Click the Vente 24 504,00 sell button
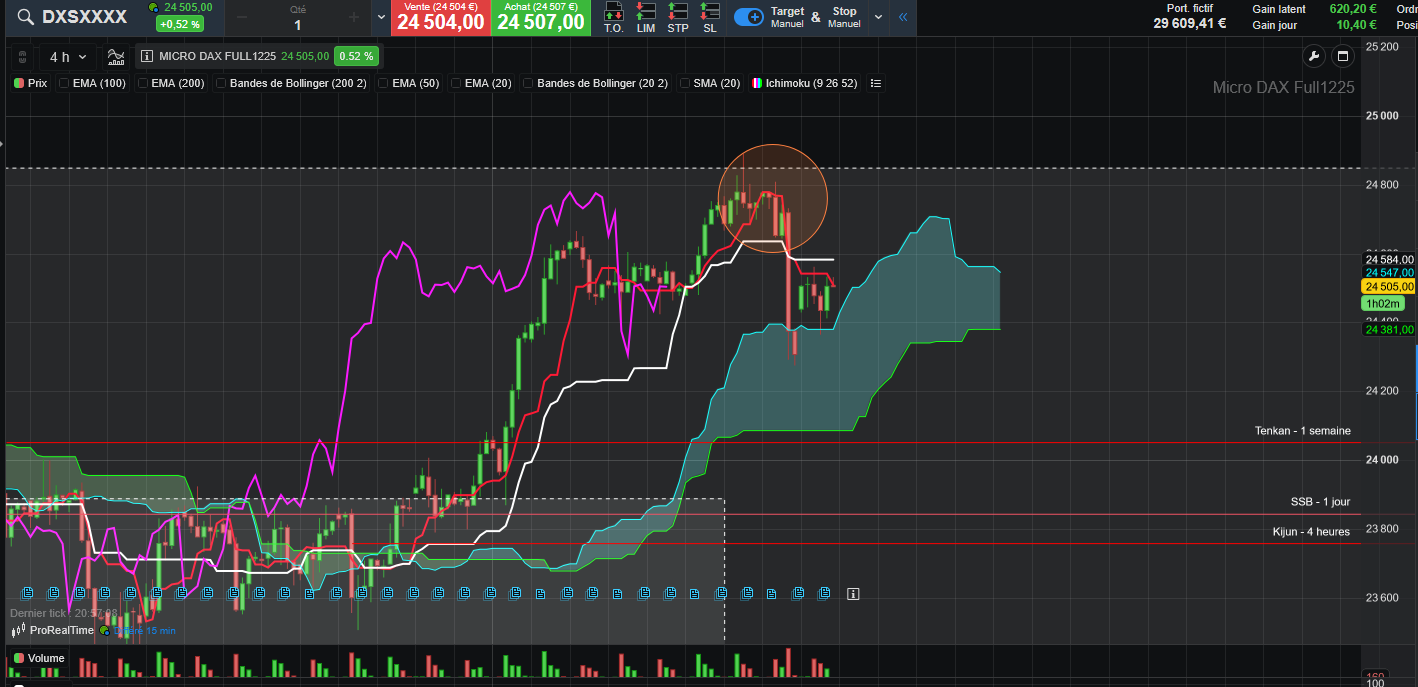This screenshot has width=1418, height=687. click(441, 17)
